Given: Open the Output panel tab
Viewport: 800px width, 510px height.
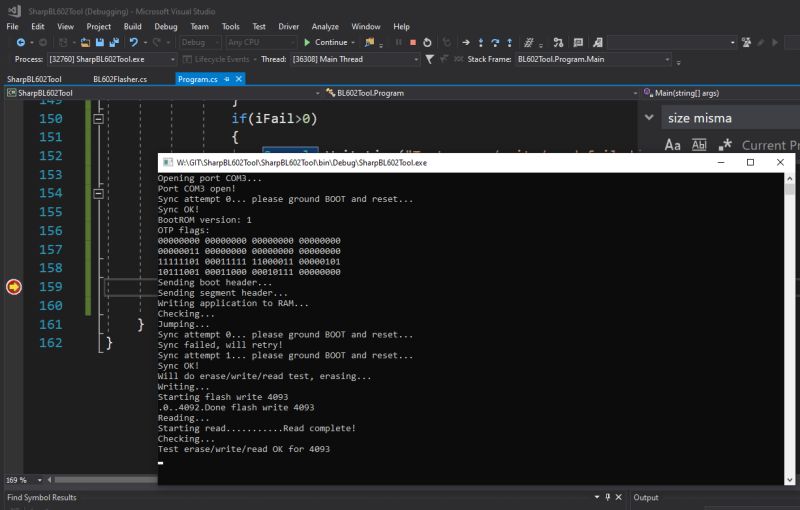Looking at the screenshot, I should [x=646, y=497].
